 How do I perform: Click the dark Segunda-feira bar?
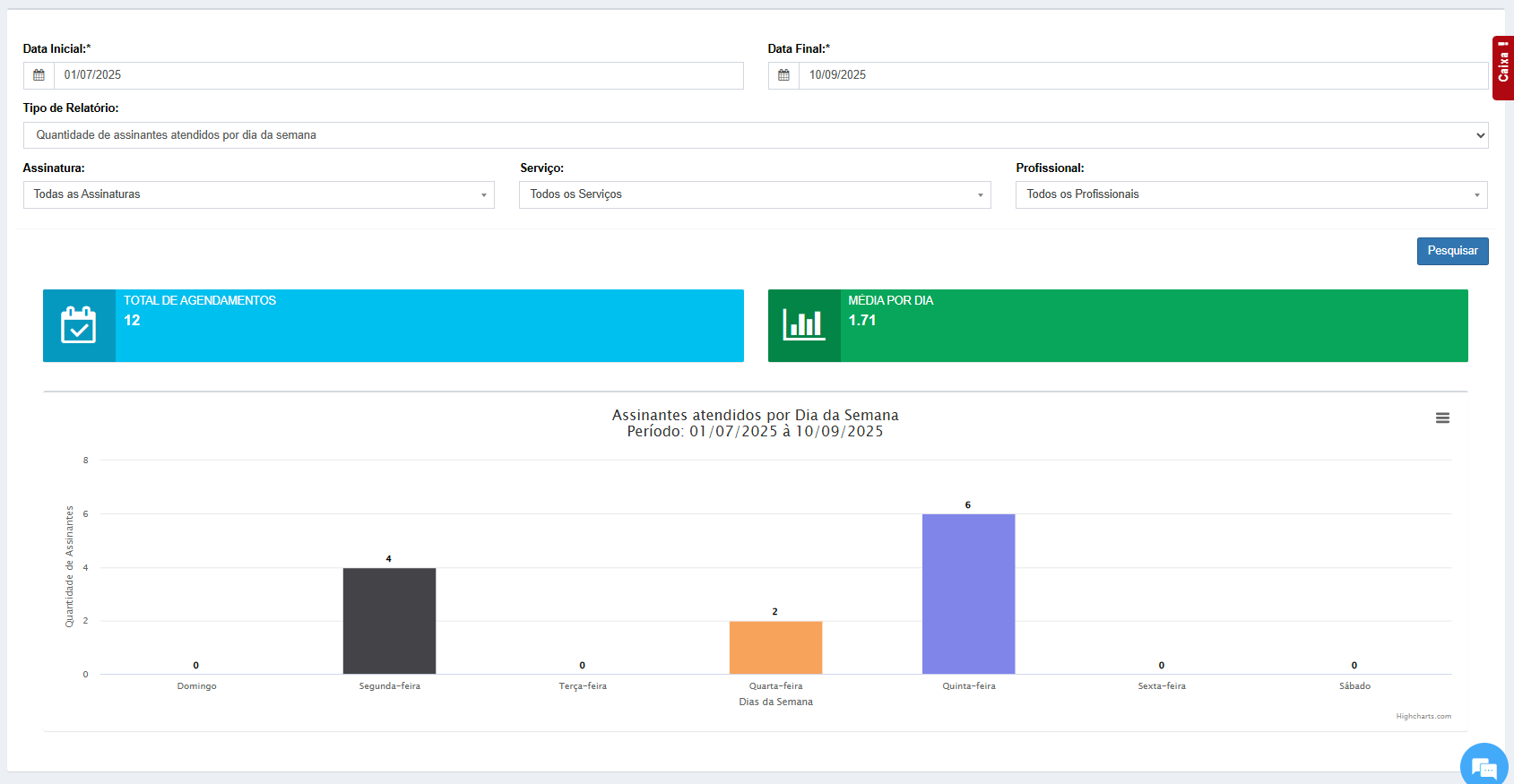point(389,620)
